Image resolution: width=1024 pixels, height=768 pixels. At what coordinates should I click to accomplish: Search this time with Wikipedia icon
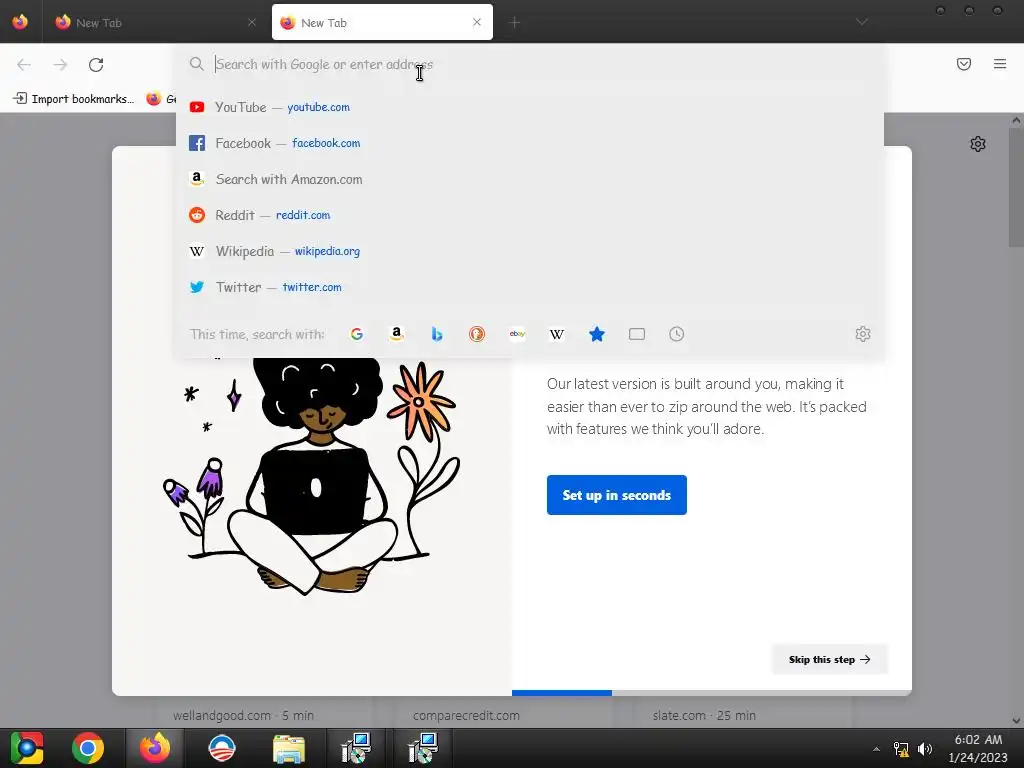tap(556, 334)
